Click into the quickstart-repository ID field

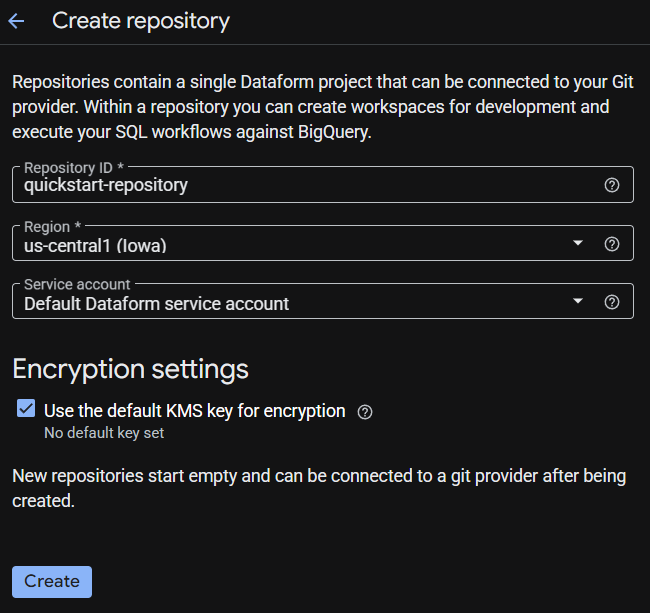pyautogui.click(x=323, y=184)
